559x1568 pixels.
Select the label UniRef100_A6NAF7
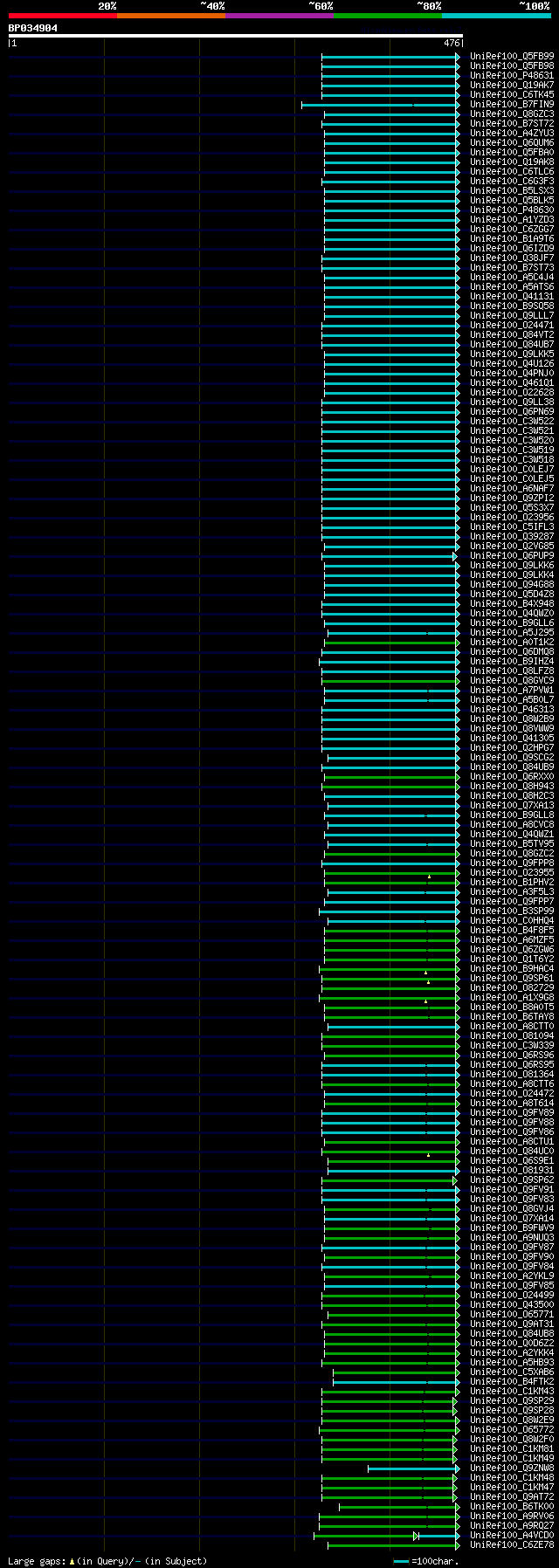(x=512, y=488)
